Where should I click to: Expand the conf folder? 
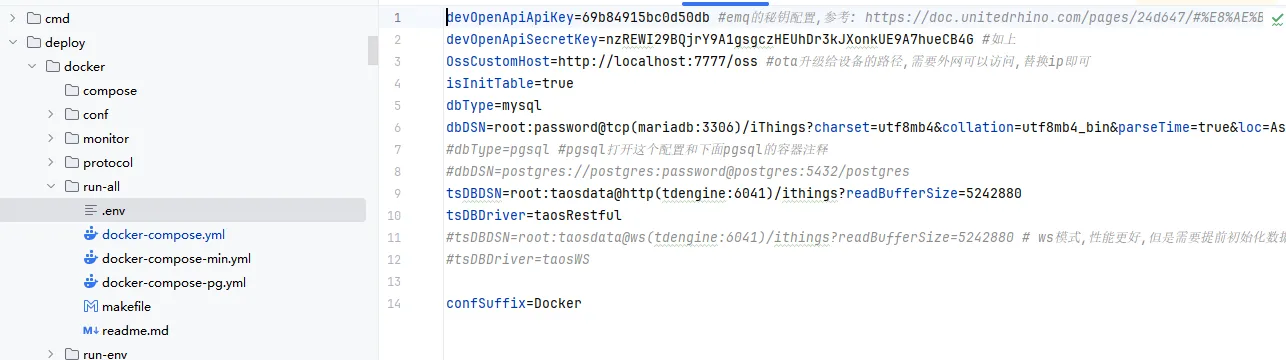pyautogui.click(x=51, y=114)
